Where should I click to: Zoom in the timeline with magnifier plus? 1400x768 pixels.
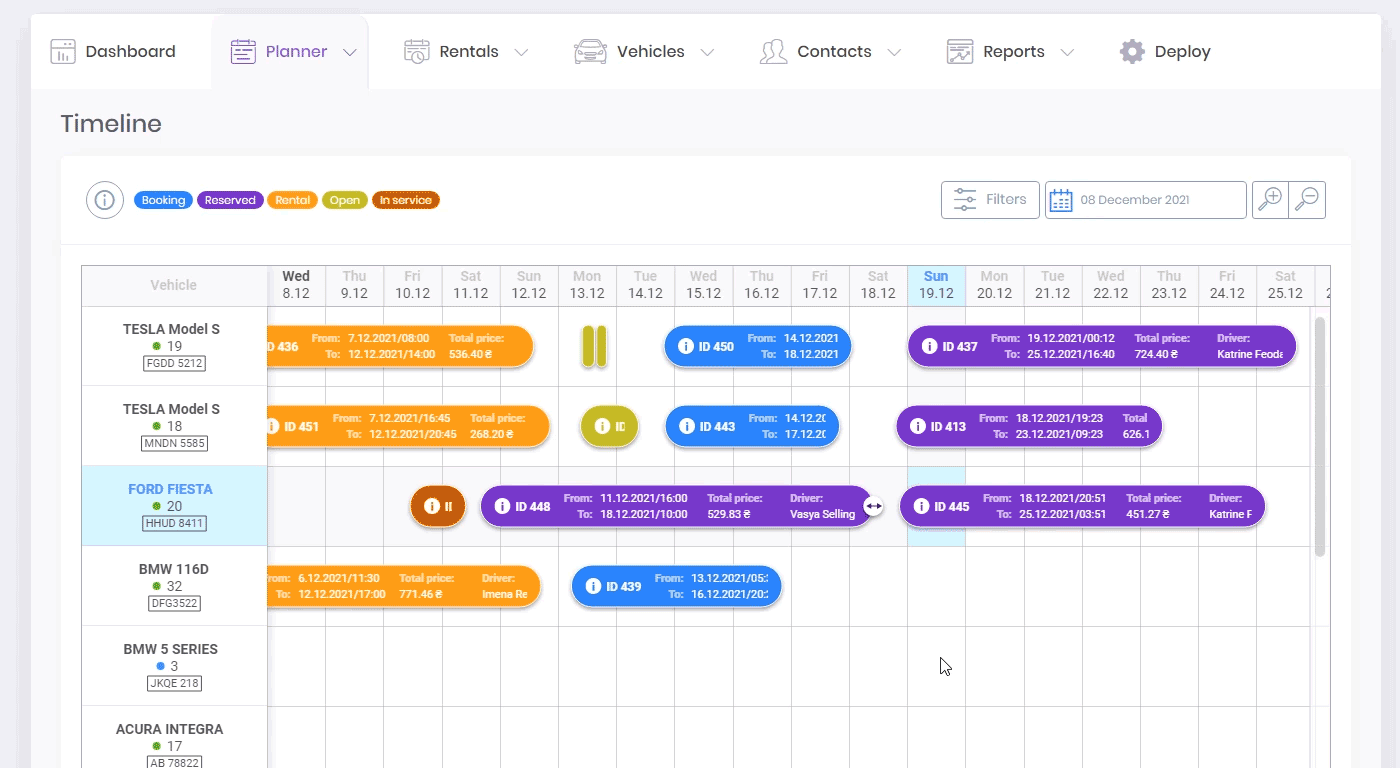pos(1270,199)
